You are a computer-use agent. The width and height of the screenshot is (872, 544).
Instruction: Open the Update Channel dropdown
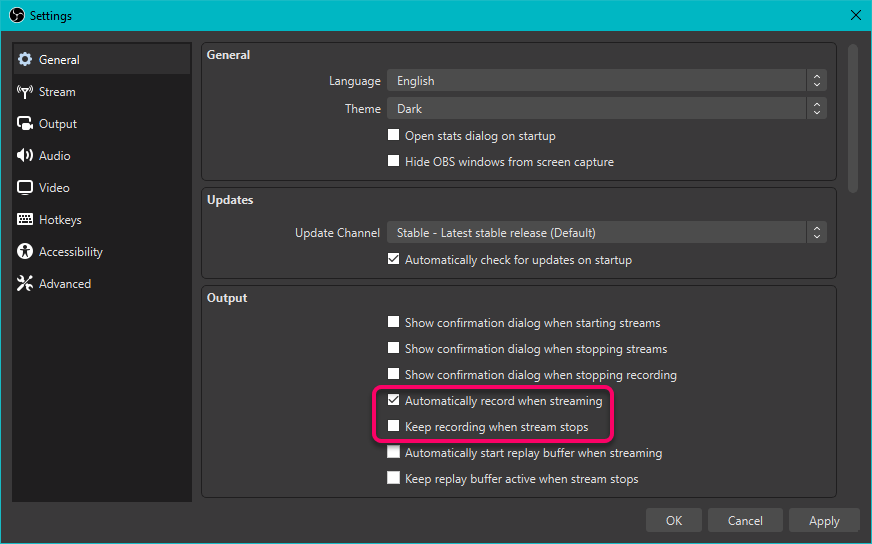(x=606, y=233)
